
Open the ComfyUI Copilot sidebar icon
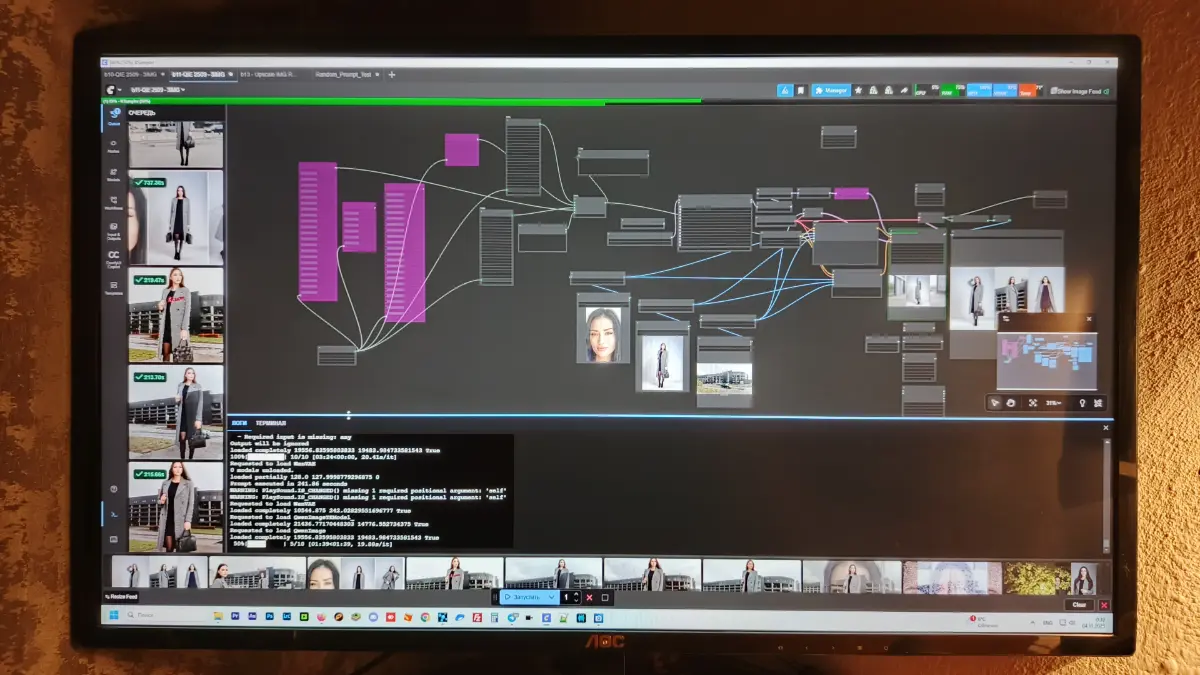click(x=114, y=259)
